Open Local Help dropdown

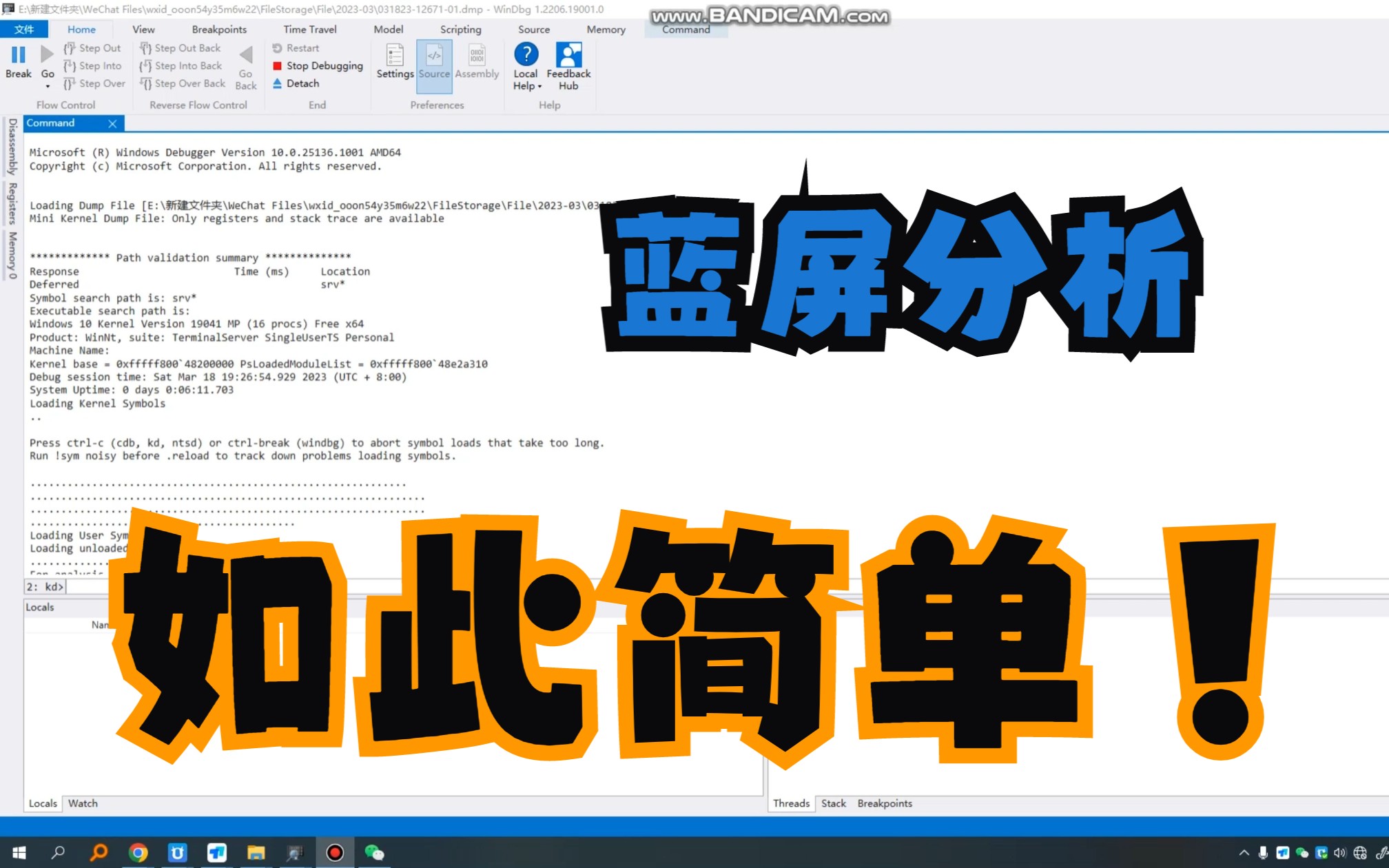coord(526,67)
